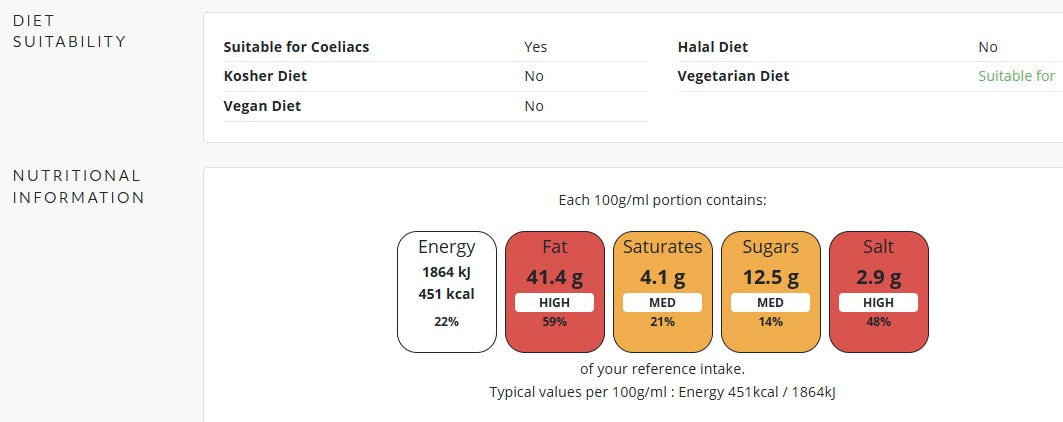Click the HIGH badge under Fat
The width and height of the screenshot is (1063, 422).
[555, 302]
